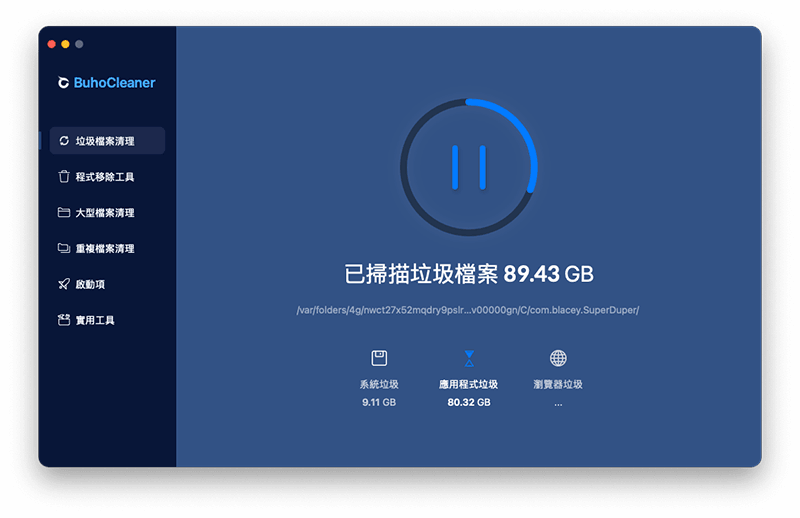Click the BuhoCleaner logo icon
Image resolution: width=800 pixels, height=518 pixels.
(63, 83)
